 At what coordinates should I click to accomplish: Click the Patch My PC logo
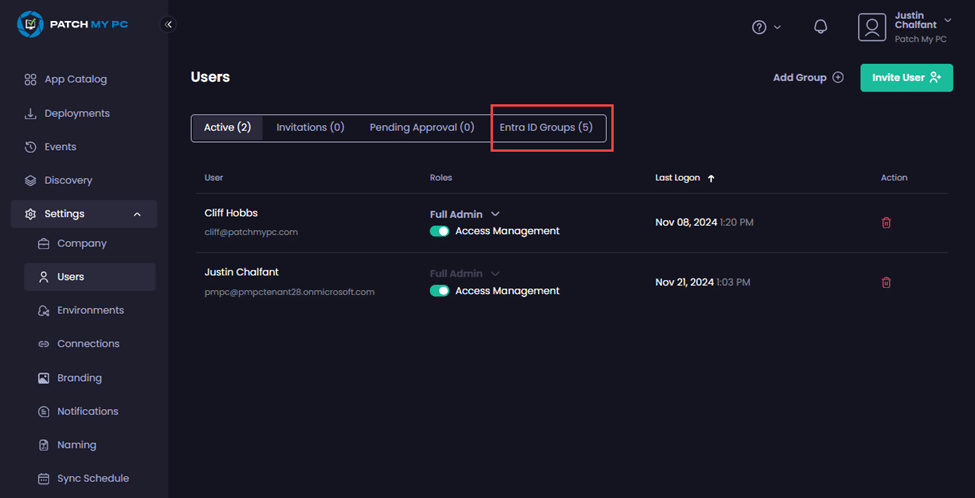point(80,24)
